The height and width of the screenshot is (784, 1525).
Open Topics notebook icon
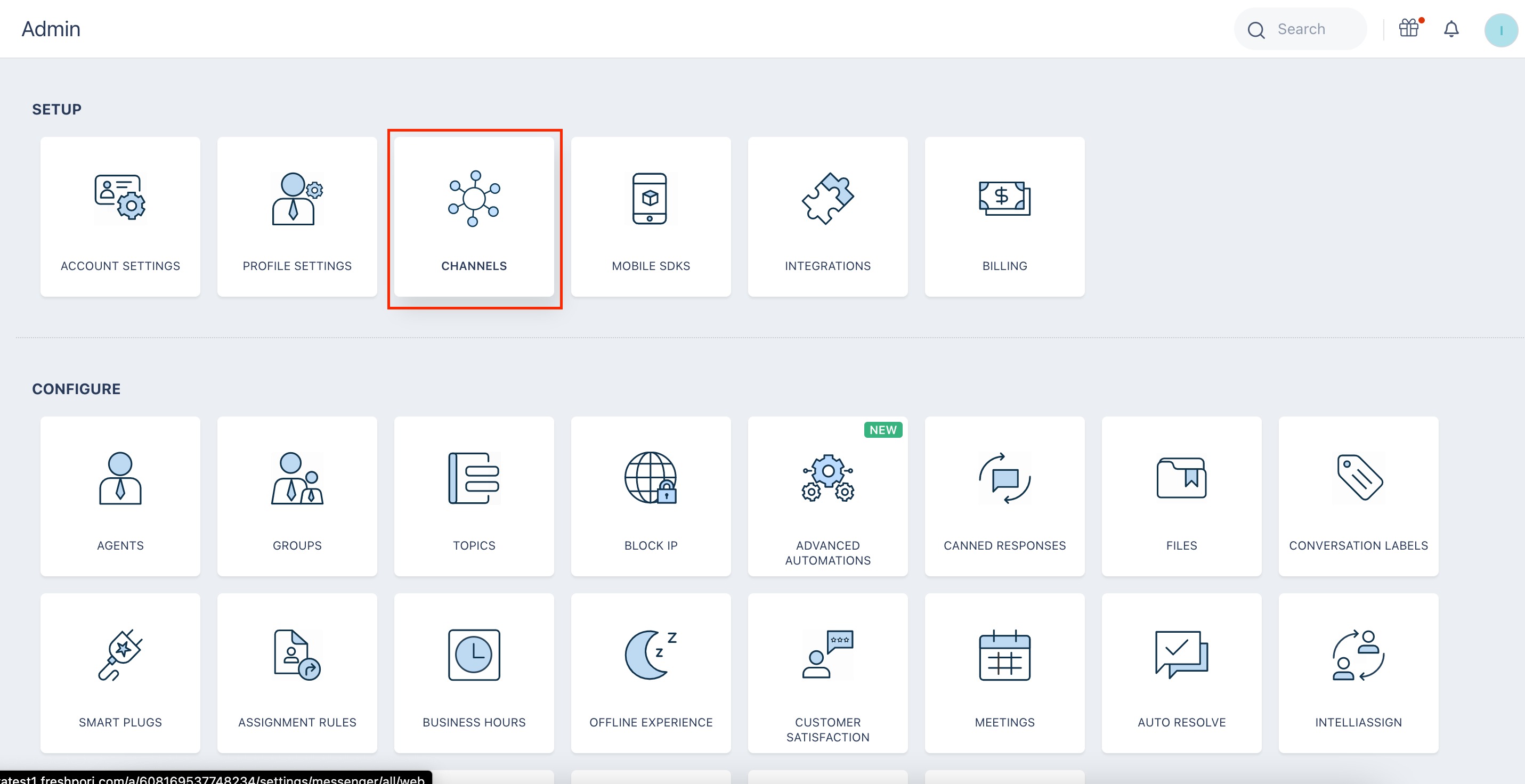474,478
